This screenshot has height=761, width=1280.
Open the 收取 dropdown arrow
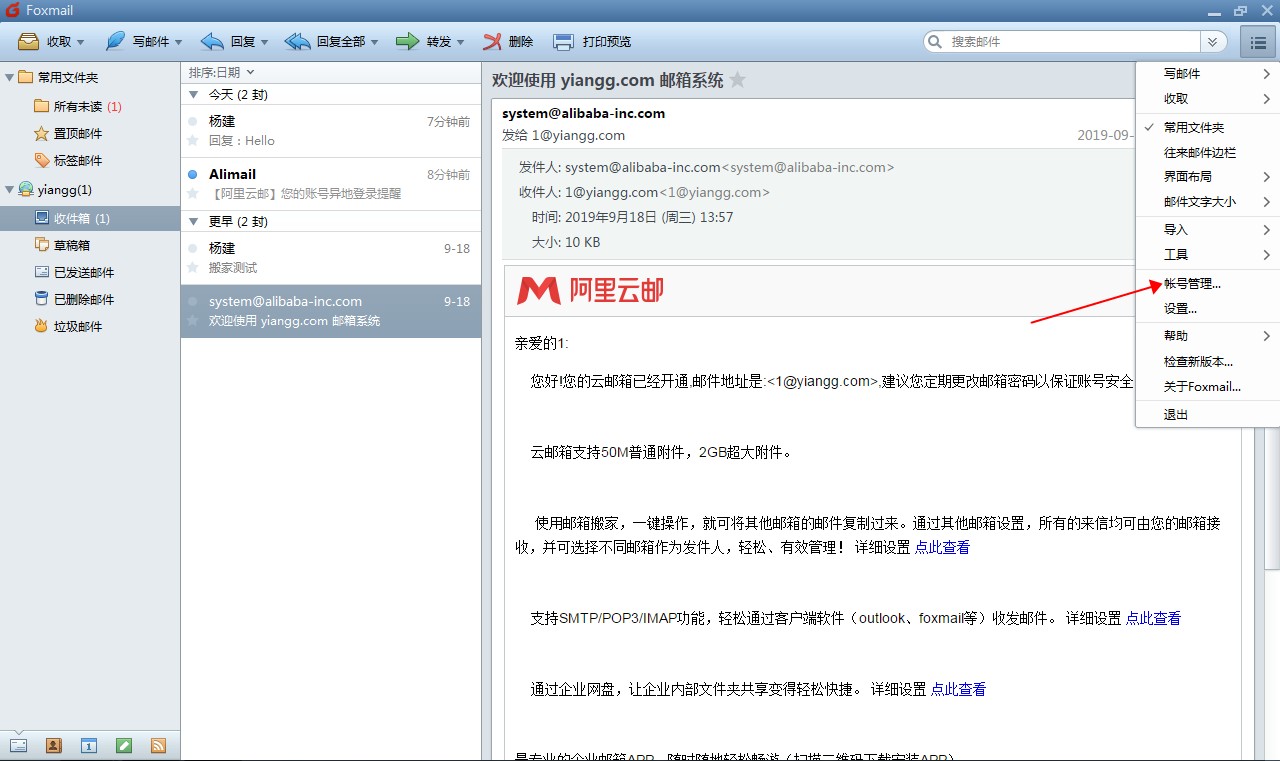[81, 42]
